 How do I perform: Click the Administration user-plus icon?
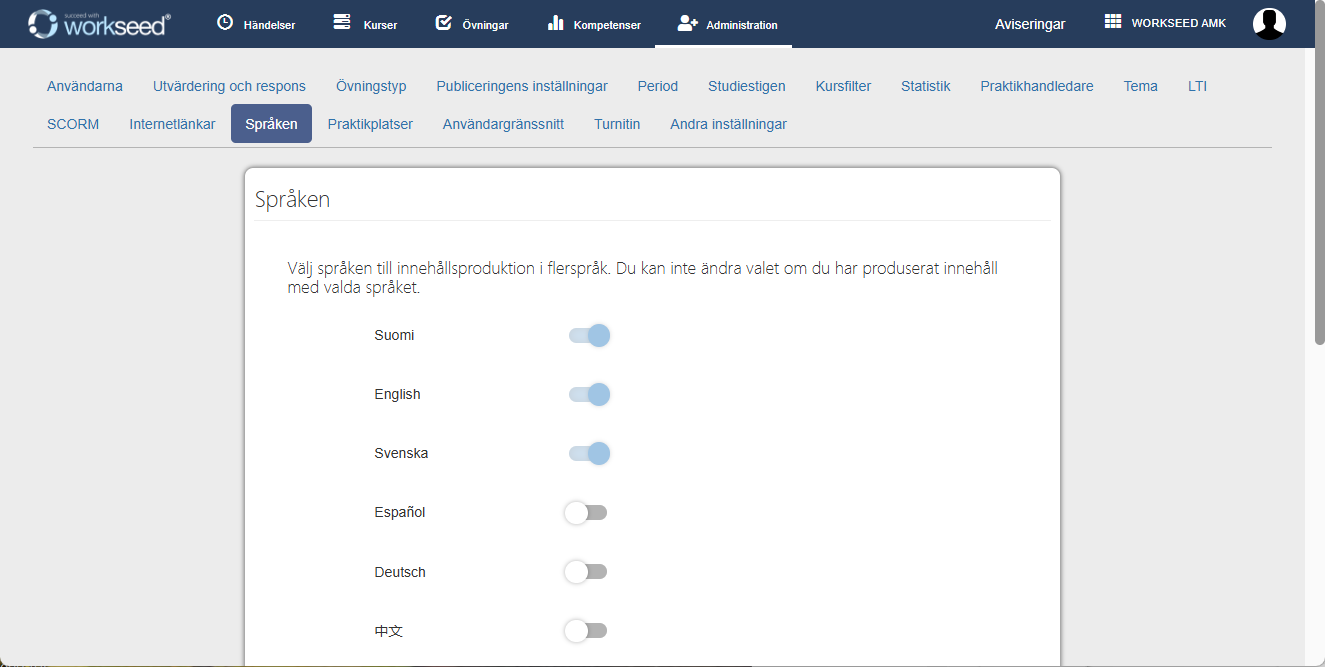click(x=687, y=23)
